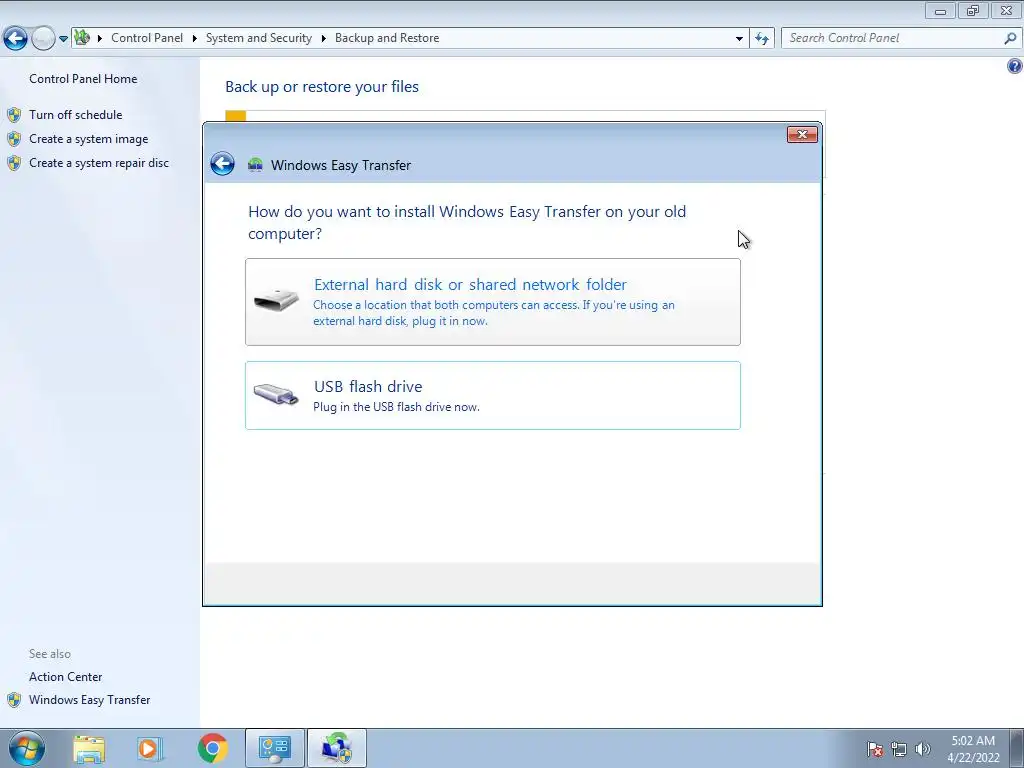
Task: Open Create a system repair disc link
Action: [99, 163]
